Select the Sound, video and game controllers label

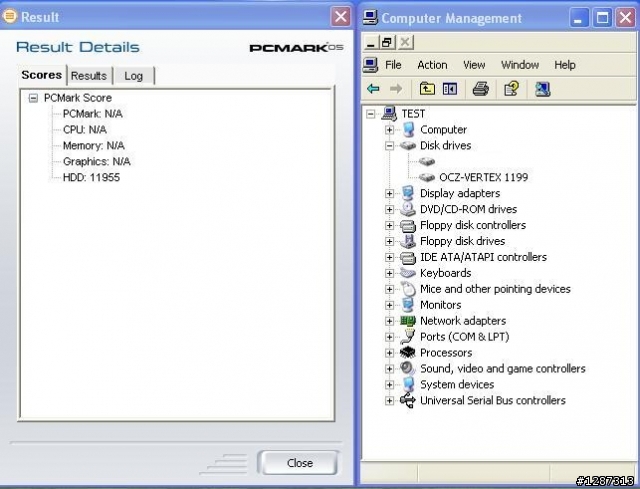point(503,369)
